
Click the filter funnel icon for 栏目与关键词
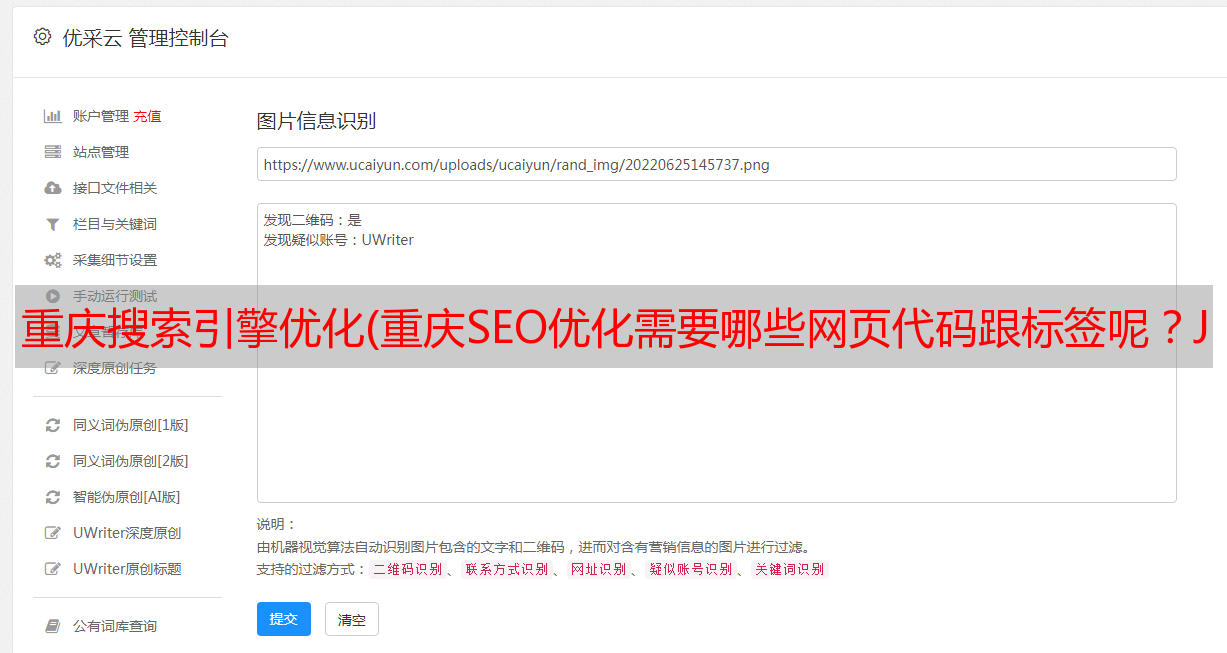53,224
